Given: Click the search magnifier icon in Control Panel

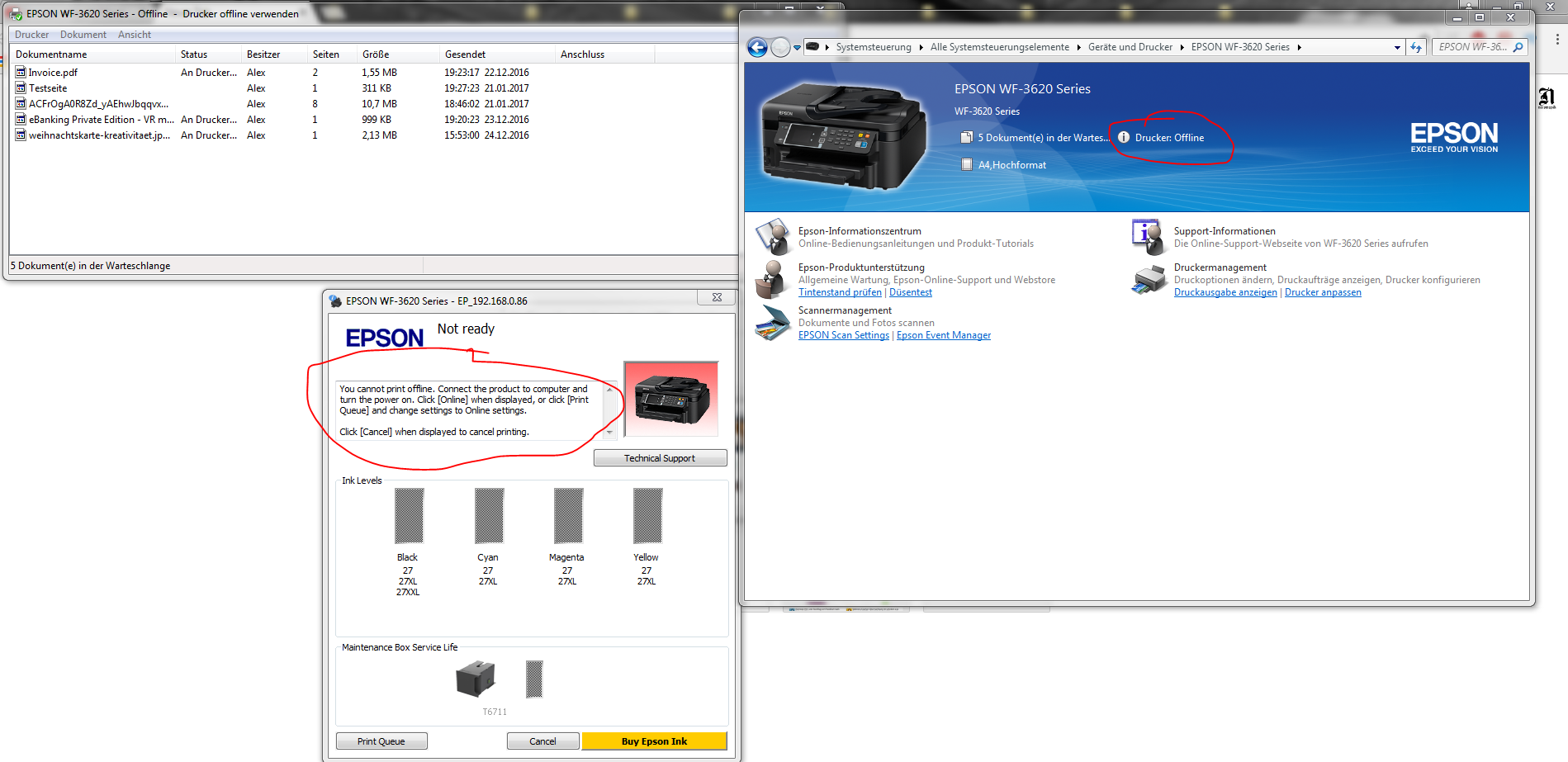Looking at the screenshot, I should click(x=1518, y=47).
